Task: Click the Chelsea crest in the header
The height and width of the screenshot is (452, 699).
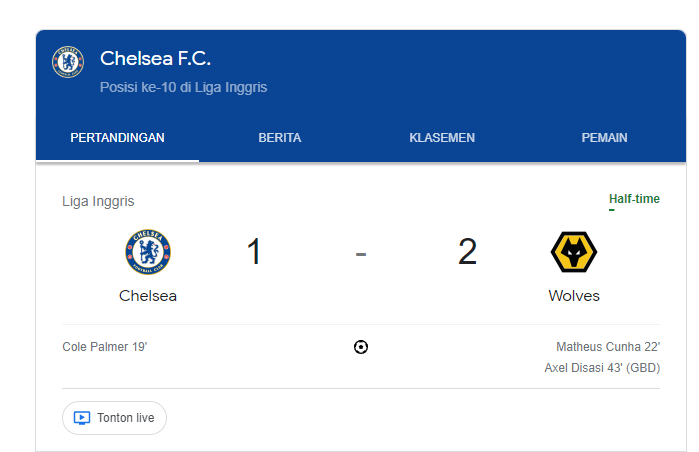Action: tap(68, 62)
